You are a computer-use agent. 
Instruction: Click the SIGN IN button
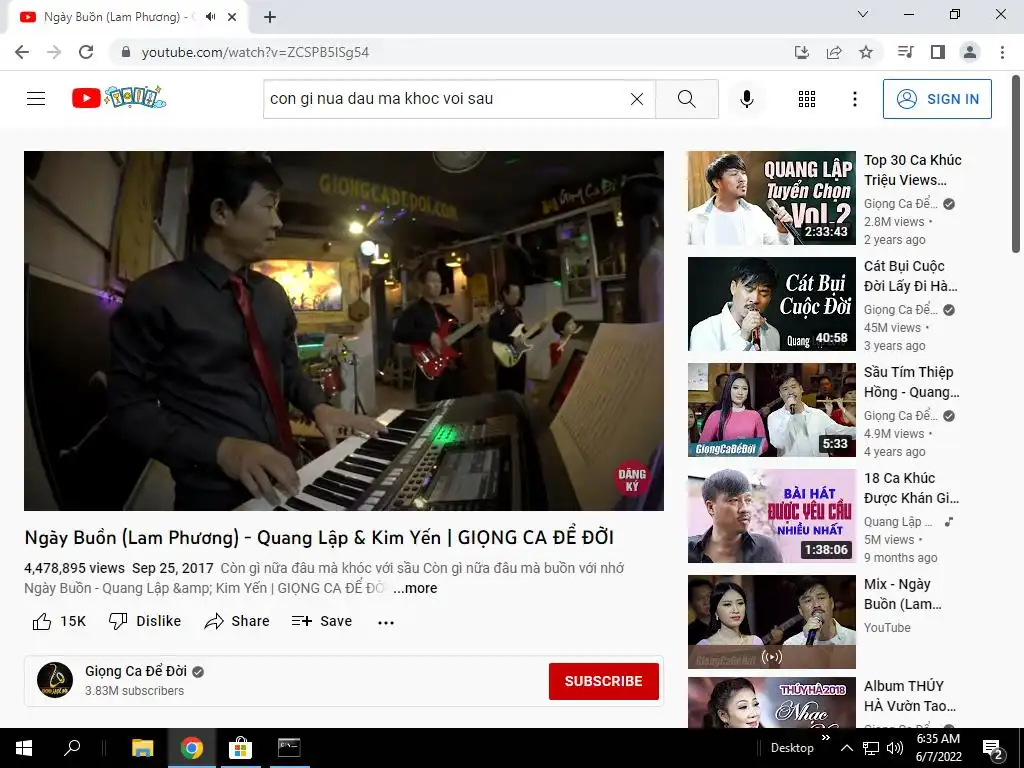(x=936, y=99)
